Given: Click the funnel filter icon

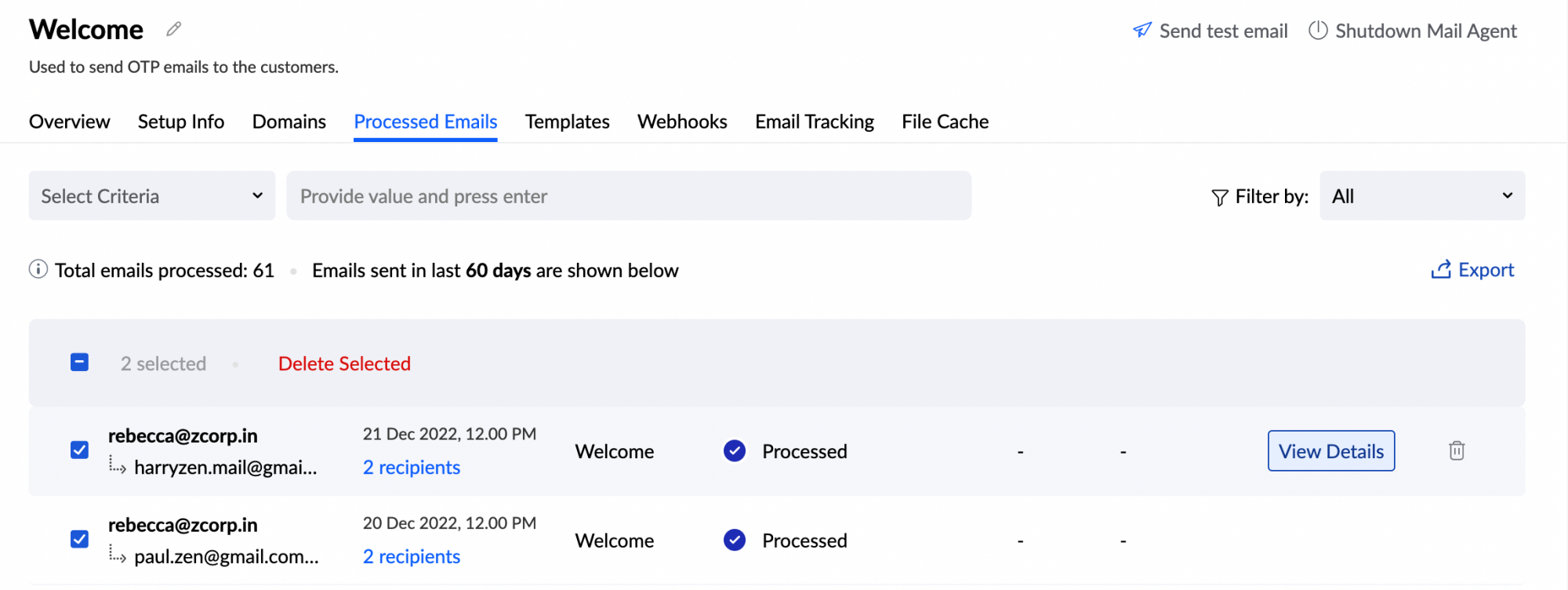Looking at the screenshot, I should (x=1219, y=197).
